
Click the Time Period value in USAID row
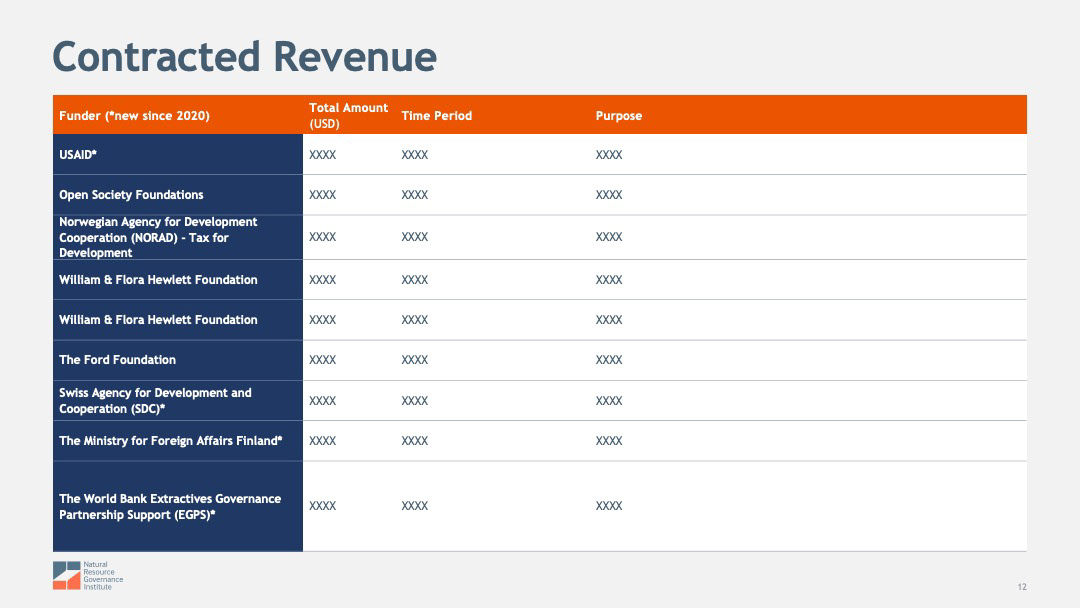coord(415,155)
